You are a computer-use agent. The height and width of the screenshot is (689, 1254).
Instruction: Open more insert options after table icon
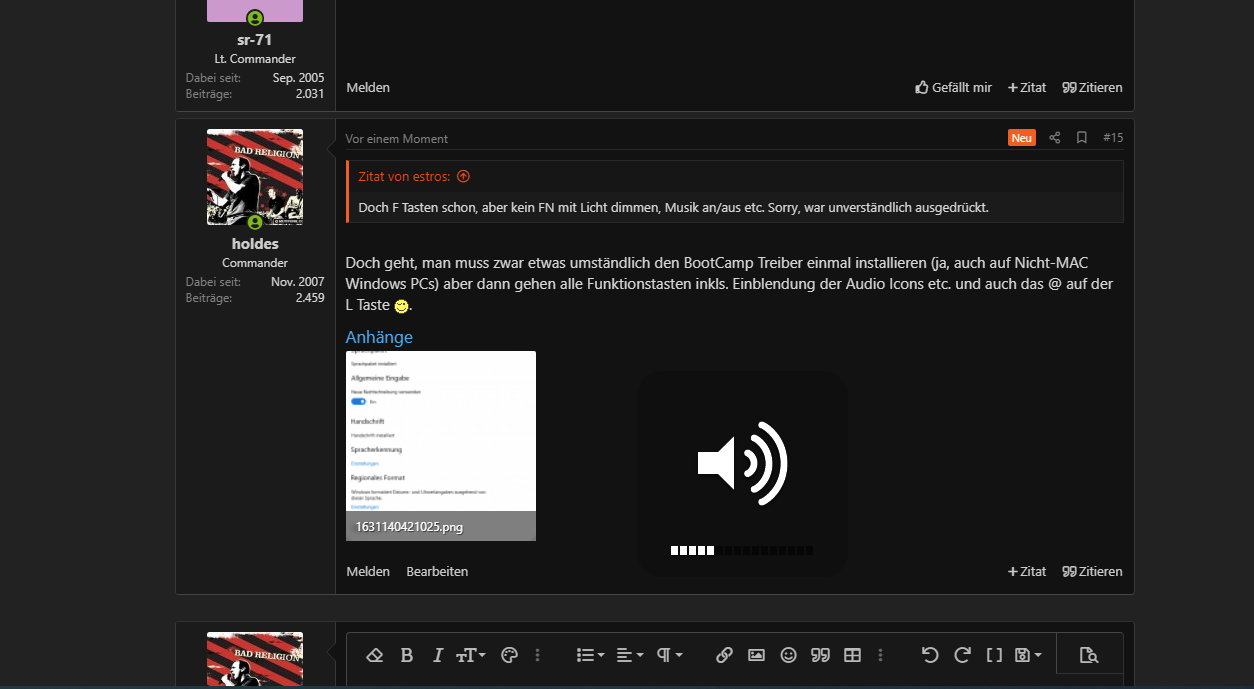[x=880, y=655]
